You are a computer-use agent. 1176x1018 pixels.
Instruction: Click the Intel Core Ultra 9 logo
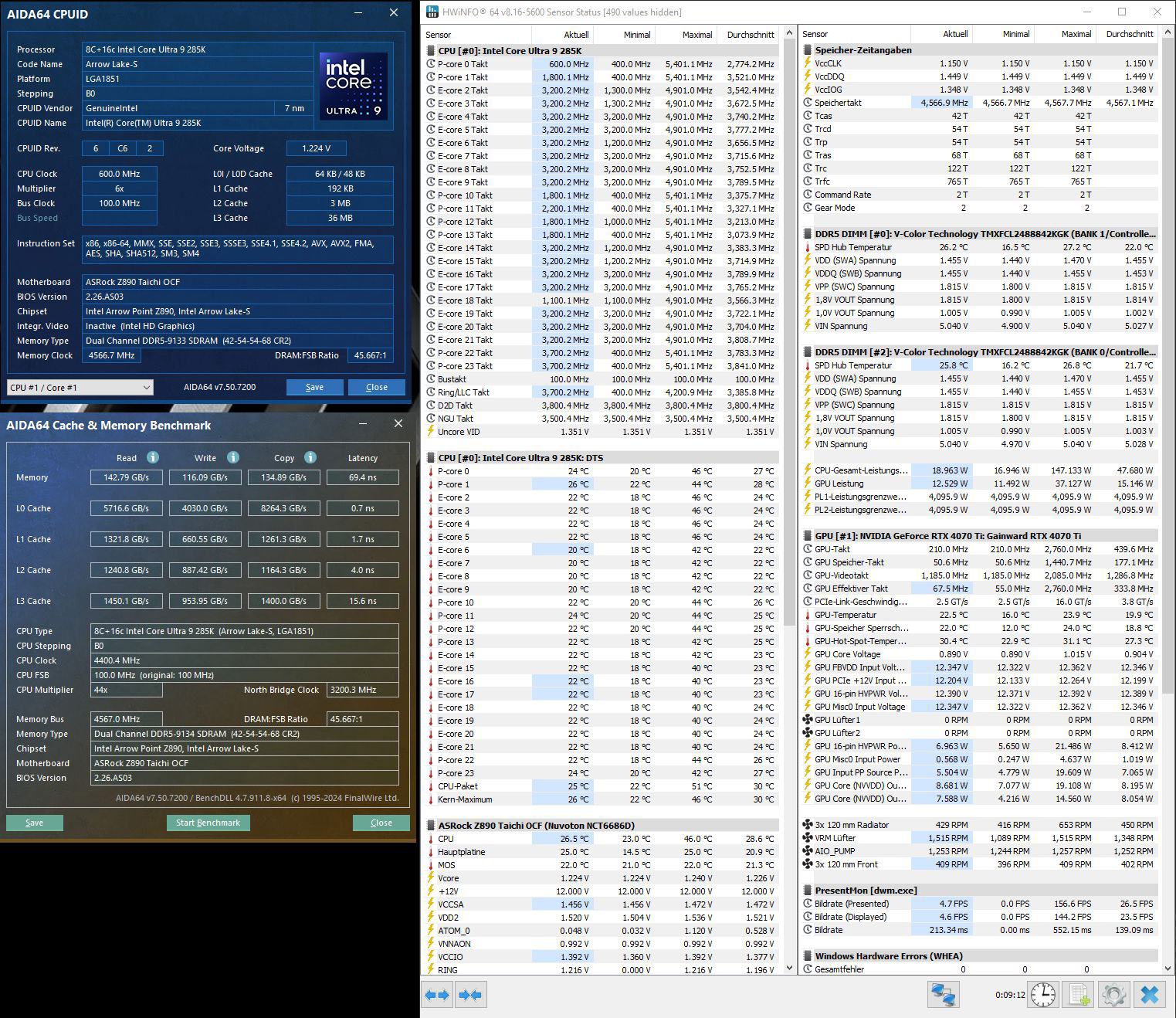tap(354, 85)
